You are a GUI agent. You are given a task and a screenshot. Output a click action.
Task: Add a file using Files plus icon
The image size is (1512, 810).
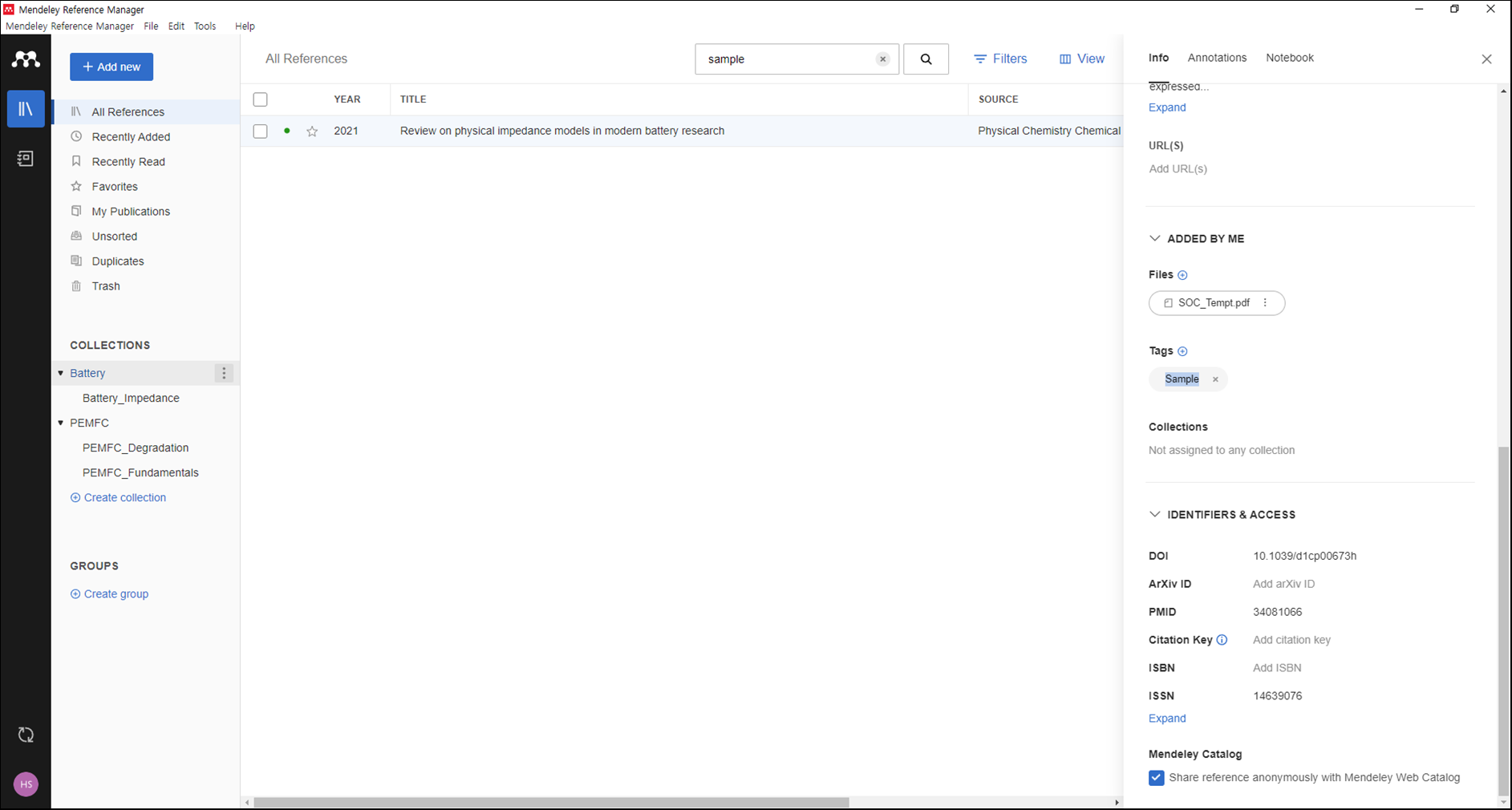tap(1182, 275)
